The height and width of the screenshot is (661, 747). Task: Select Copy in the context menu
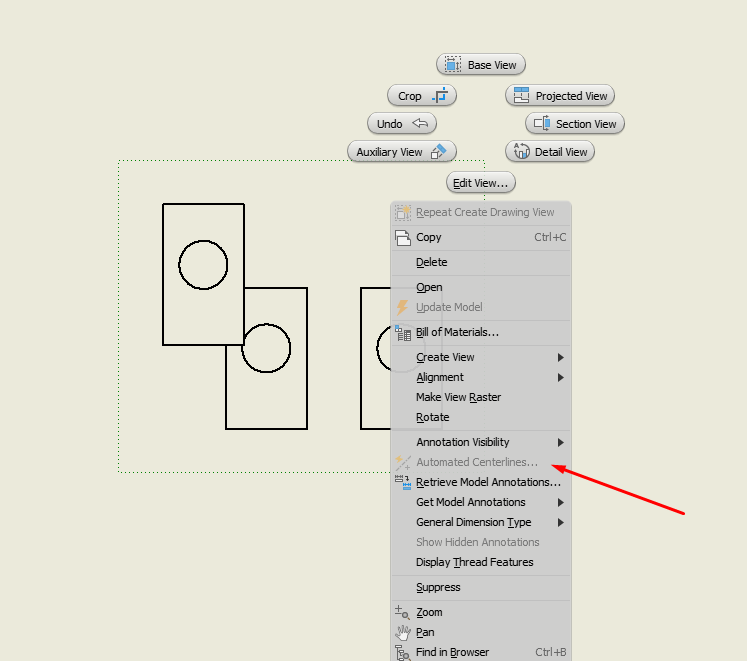click(481, 237)
